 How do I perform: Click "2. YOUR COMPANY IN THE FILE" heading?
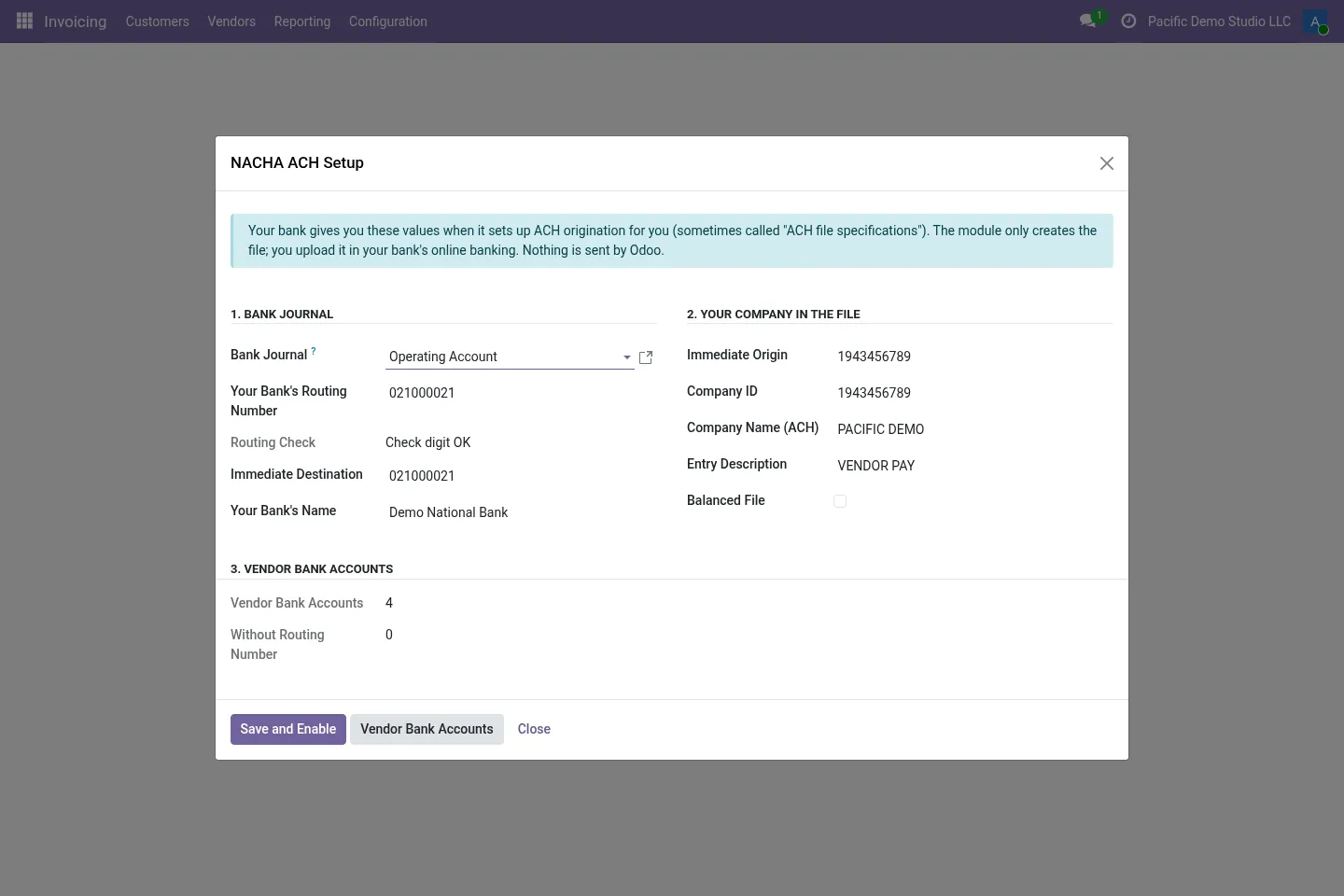(774, 315)
